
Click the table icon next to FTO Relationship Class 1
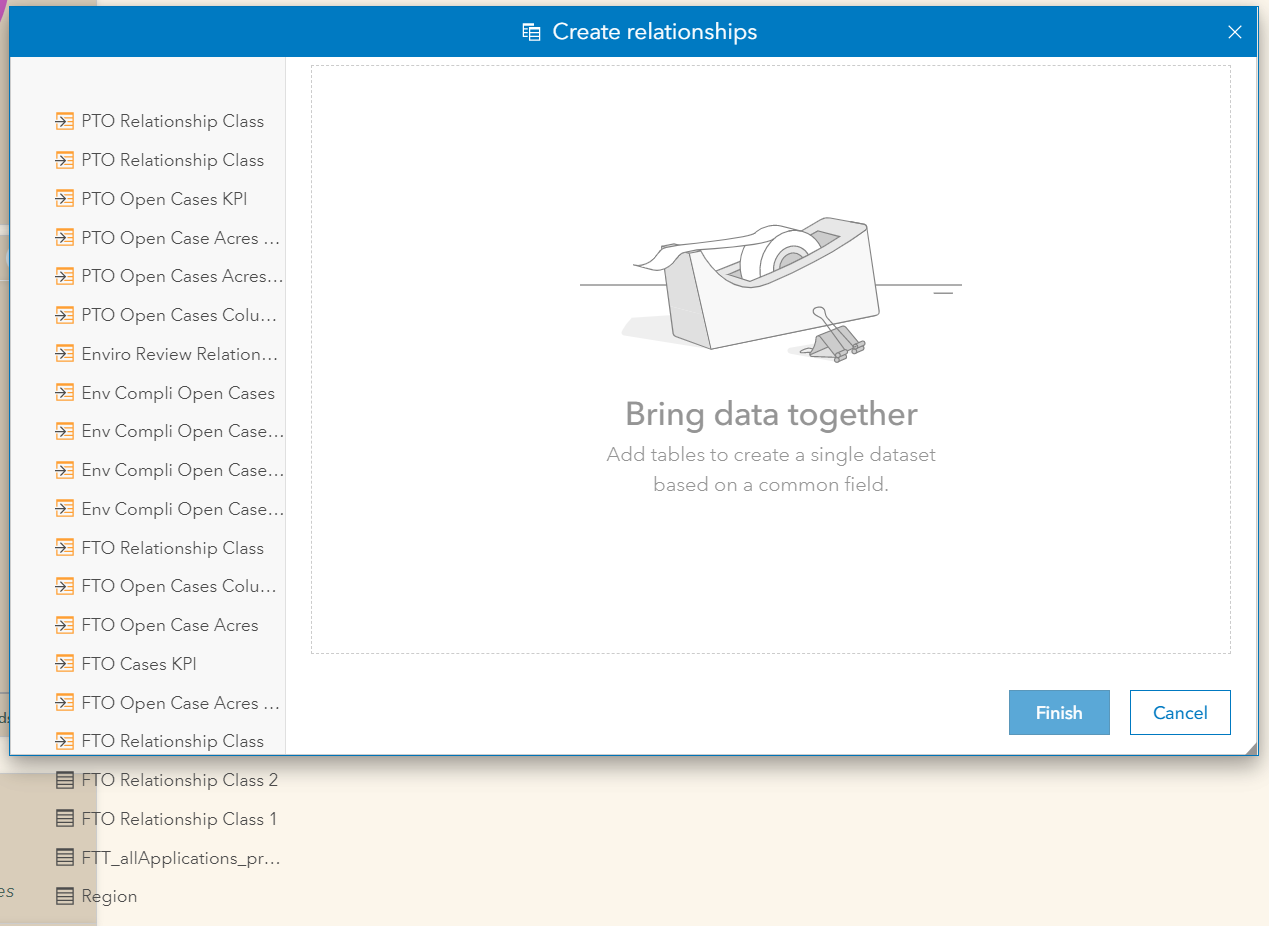[x=64, y=818]
